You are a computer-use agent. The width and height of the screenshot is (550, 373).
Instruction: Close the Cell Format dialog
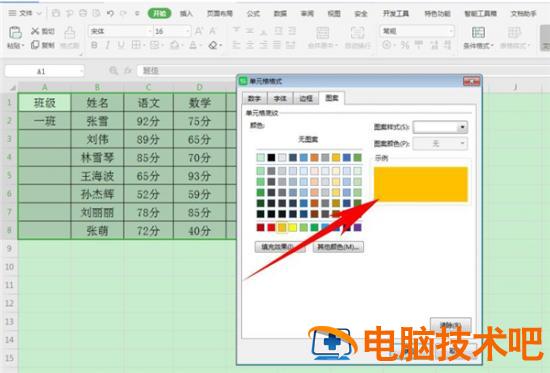pyautogui.click(x=471, y=81)
